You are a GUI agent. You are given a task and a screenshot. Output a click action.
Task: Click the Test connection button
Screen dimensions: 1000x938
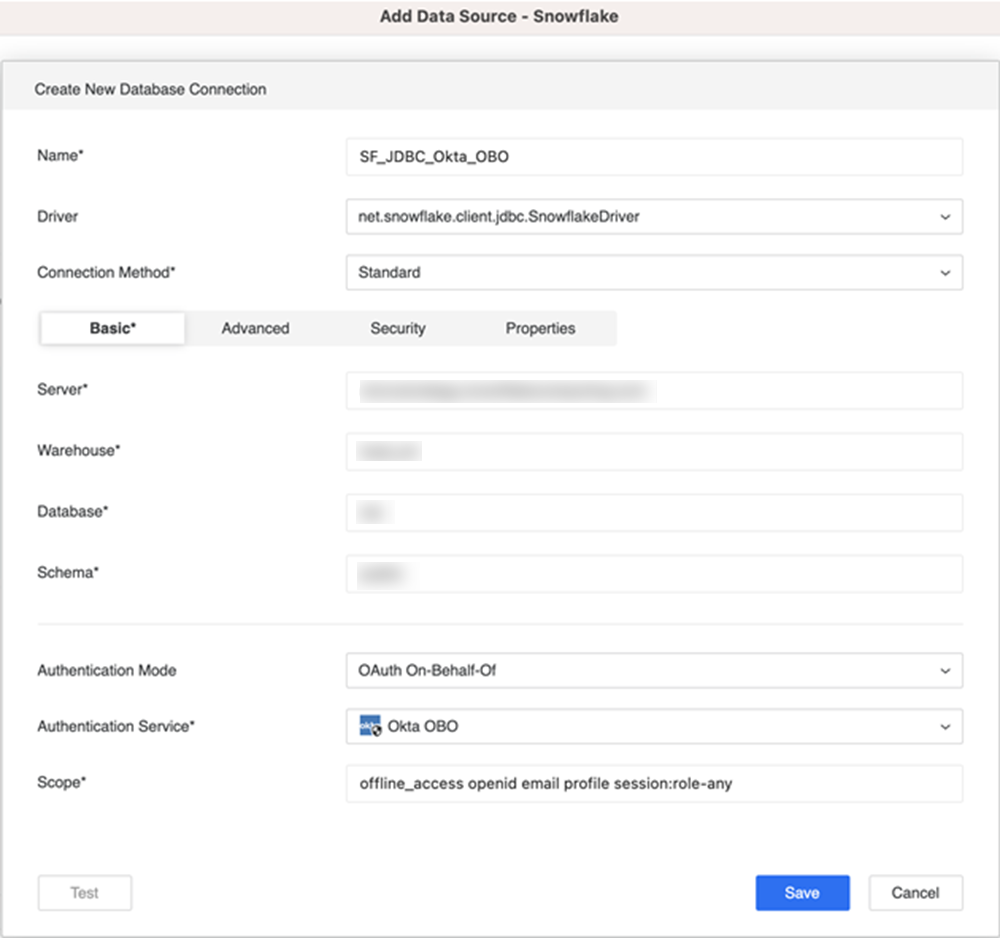[x=84, y=893]
